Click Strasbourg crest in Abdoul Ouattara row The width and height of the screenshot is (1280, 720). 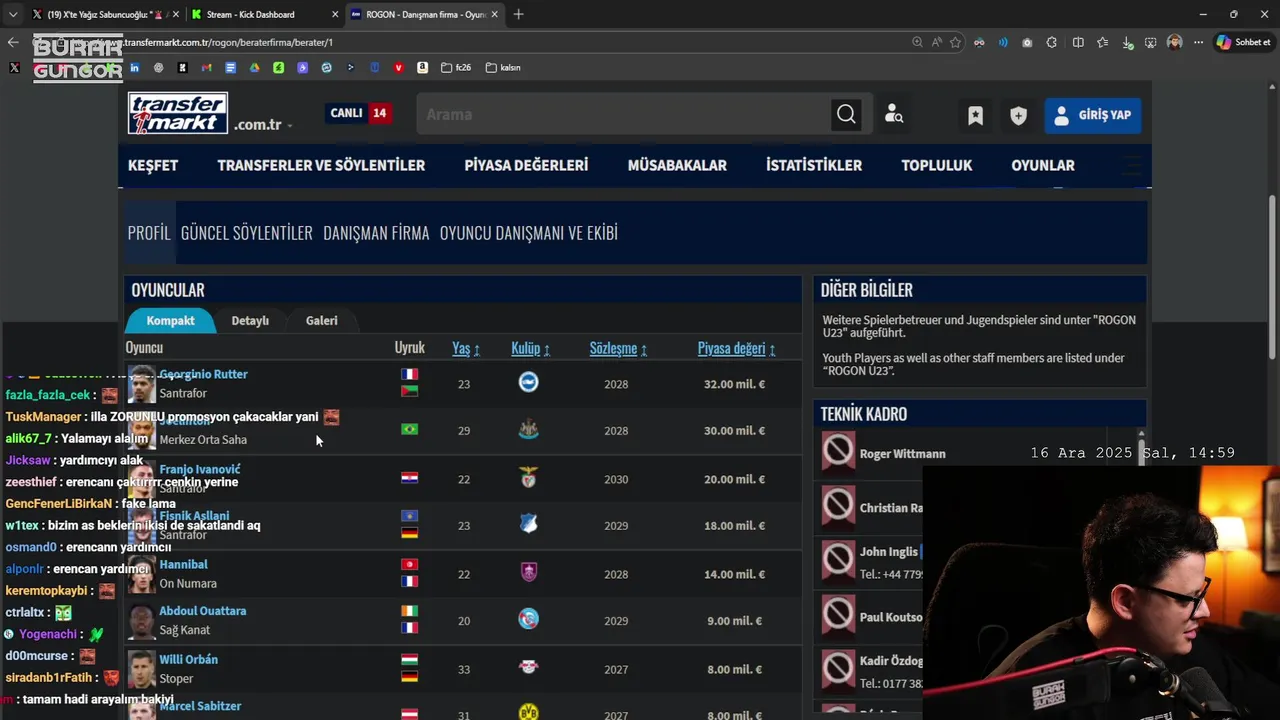[x=528, y=620]
